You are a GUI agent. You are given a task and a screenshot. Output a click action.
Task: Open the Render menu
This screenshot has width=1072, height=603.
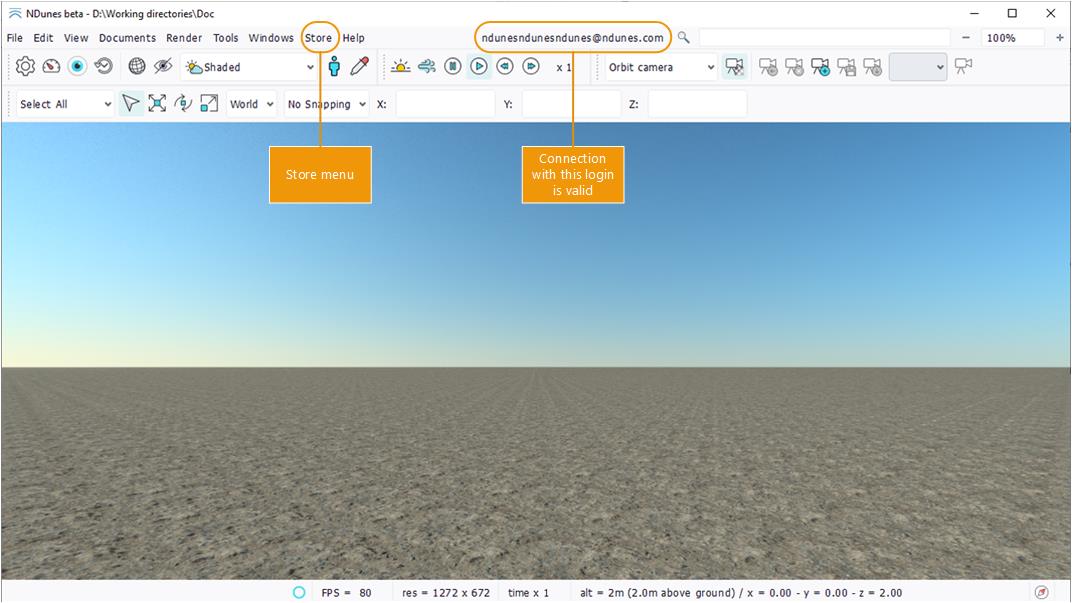coord(184,38)
